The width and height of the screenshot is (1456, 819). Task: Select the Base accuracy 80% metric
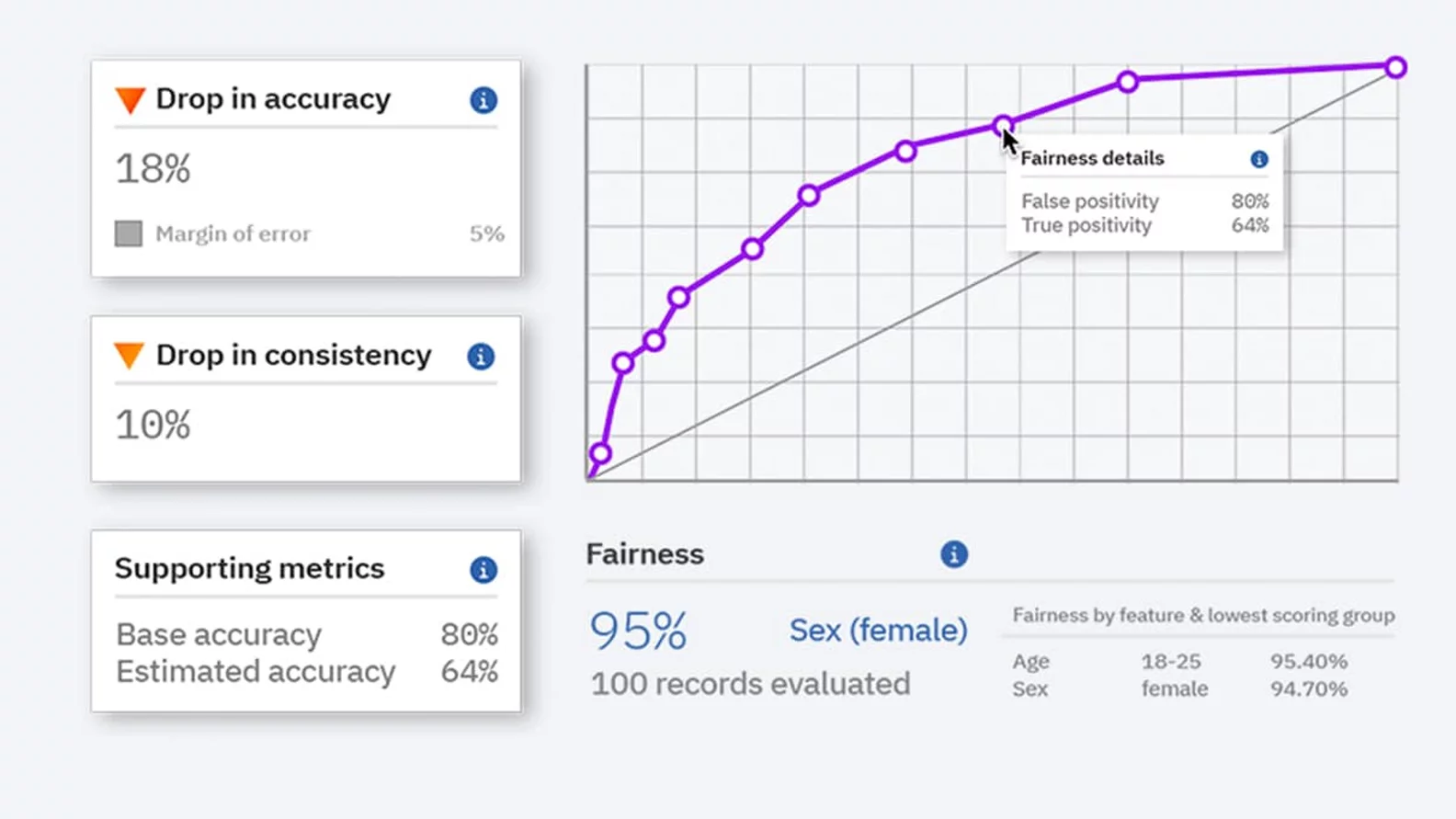click(306, 635)
